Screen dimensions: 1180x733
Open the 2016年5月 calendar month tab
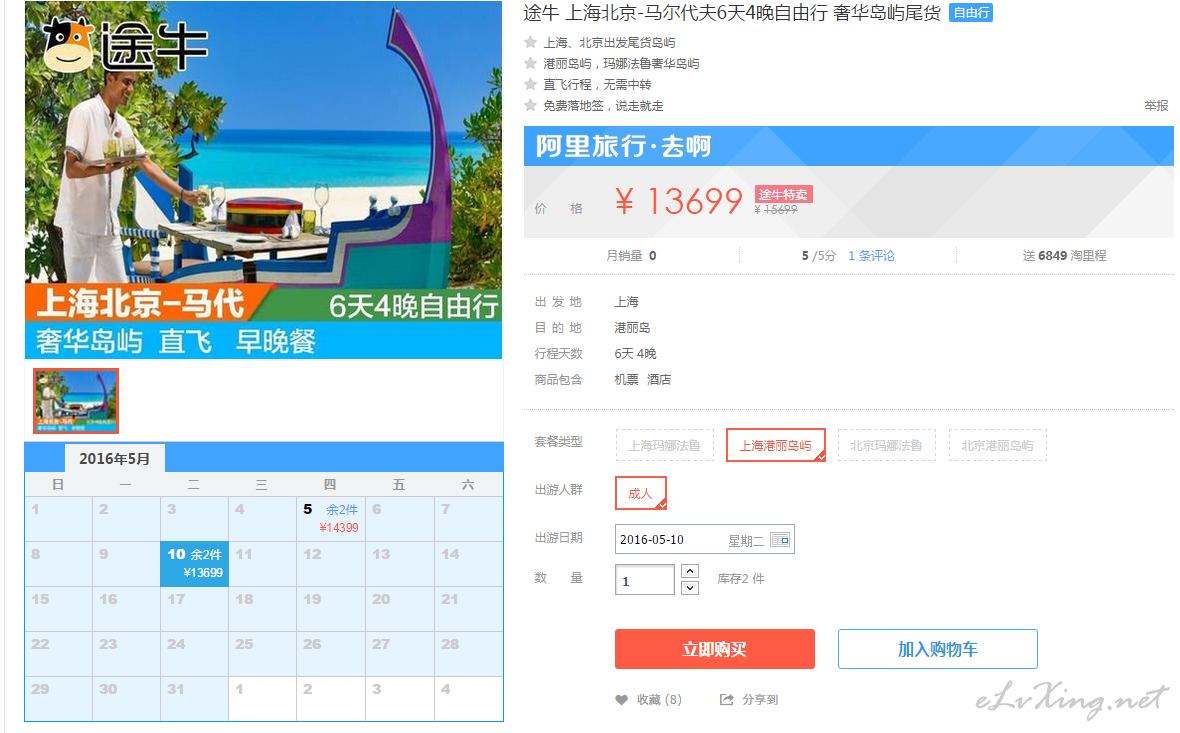pos(114,458)
